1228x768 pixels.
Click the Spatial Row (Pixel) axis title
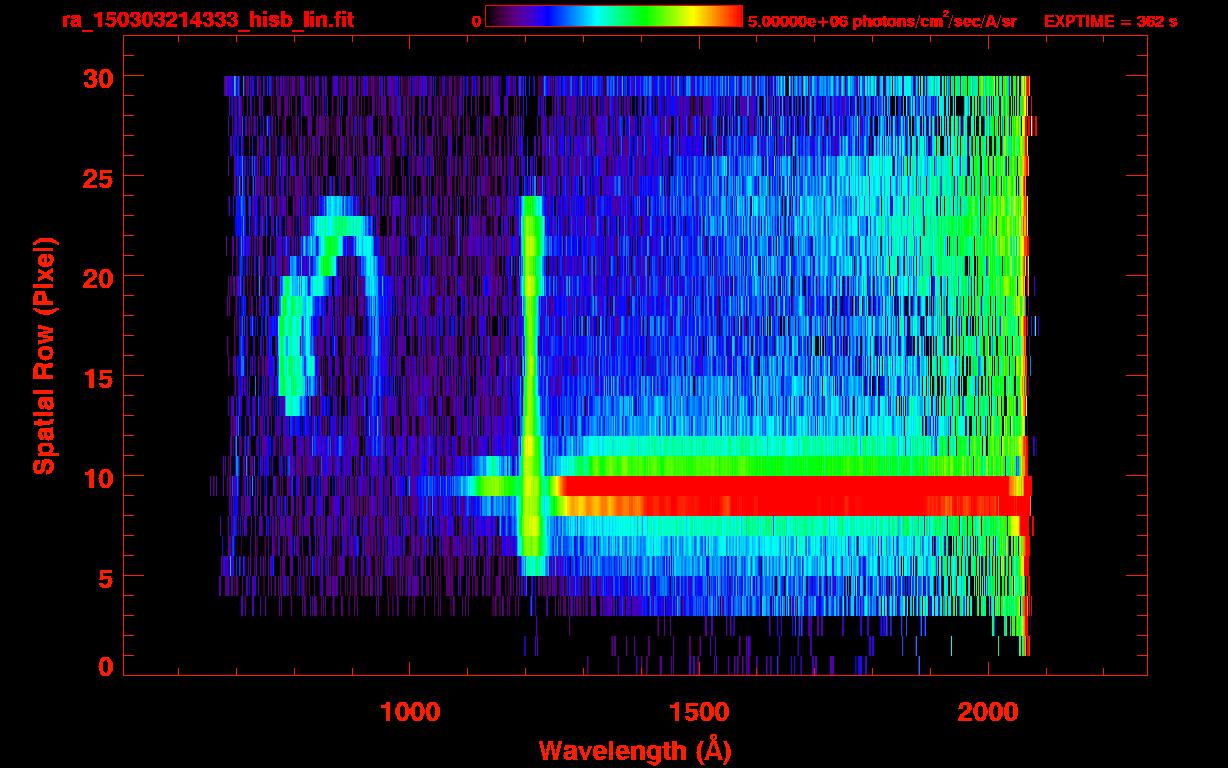44,355
